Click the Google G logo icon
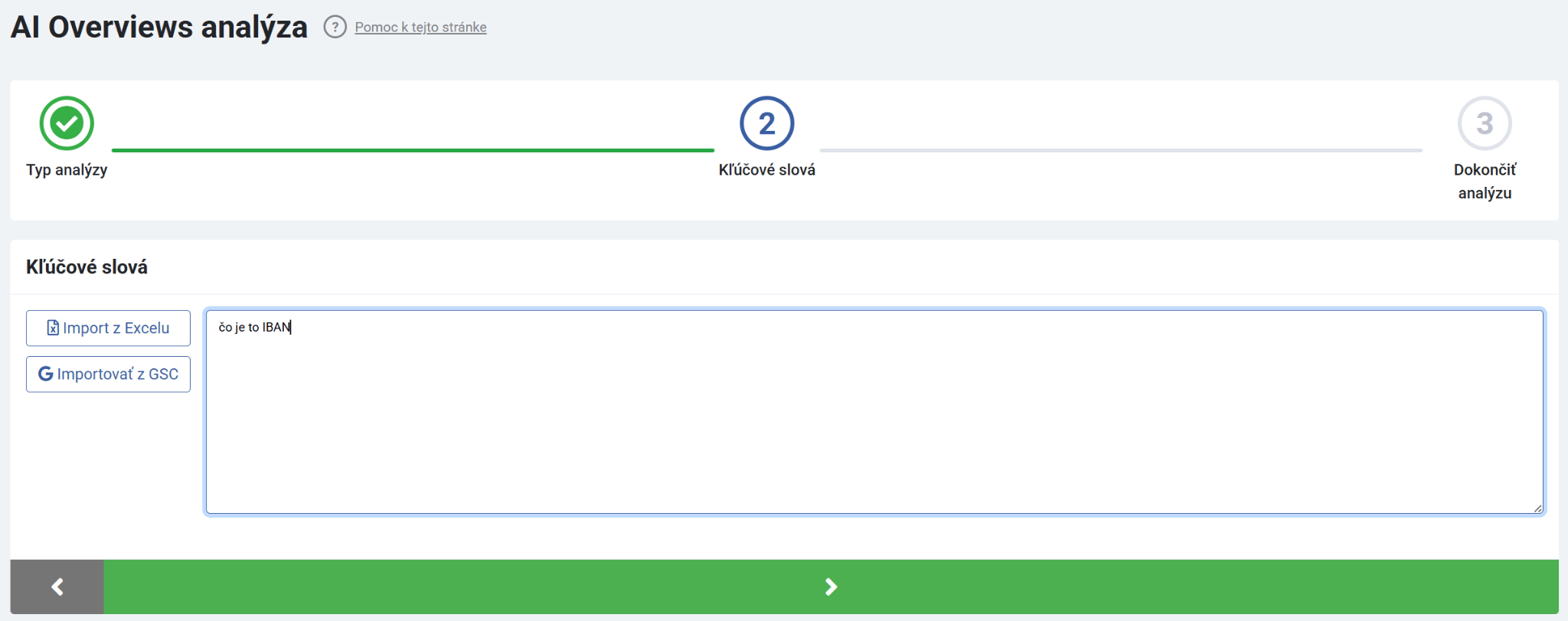The height and width of the screenshot is (621, 1568). tap(46, 374)
